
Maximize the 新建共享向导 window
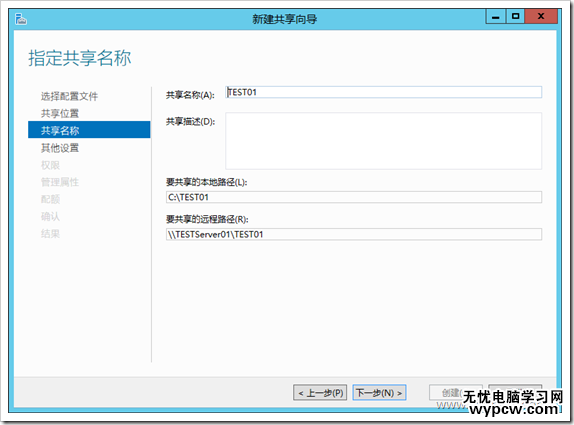[515, 16]
